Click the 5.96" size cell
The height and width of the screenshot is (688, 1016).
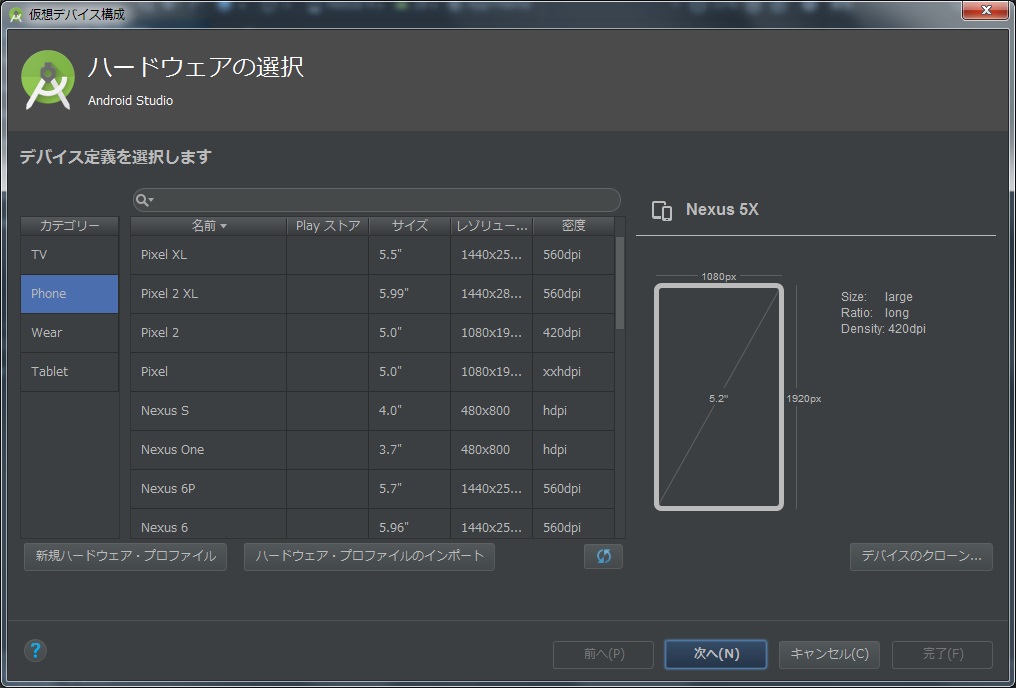(410, 523)
